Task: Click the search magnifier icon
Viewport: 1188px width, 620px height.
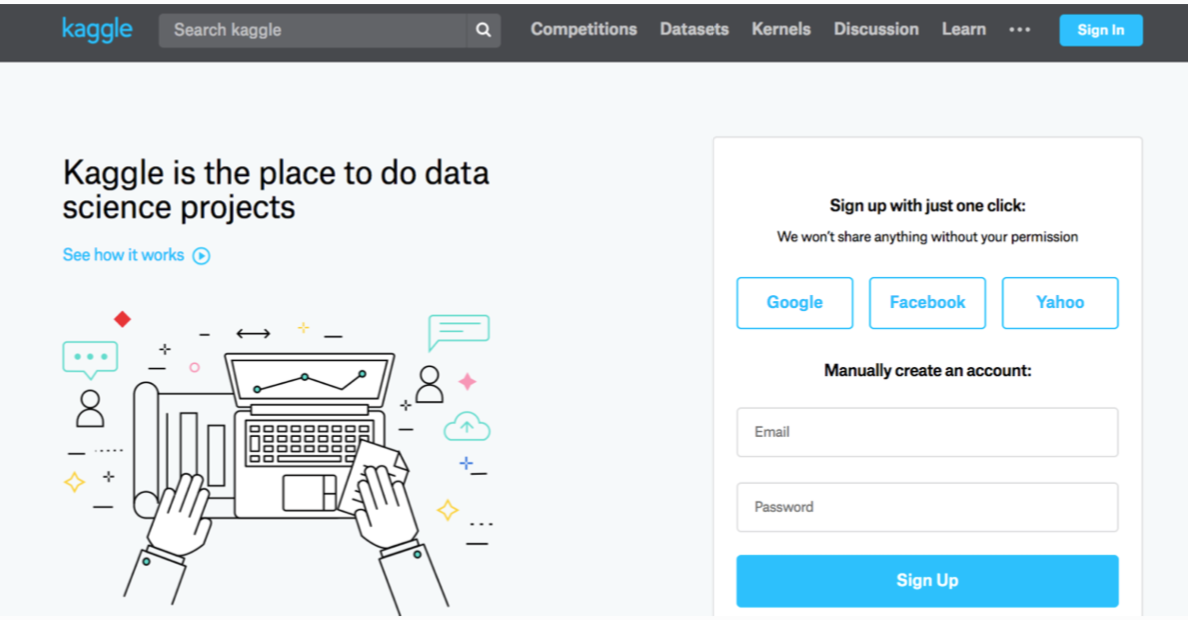Action: 483,30
